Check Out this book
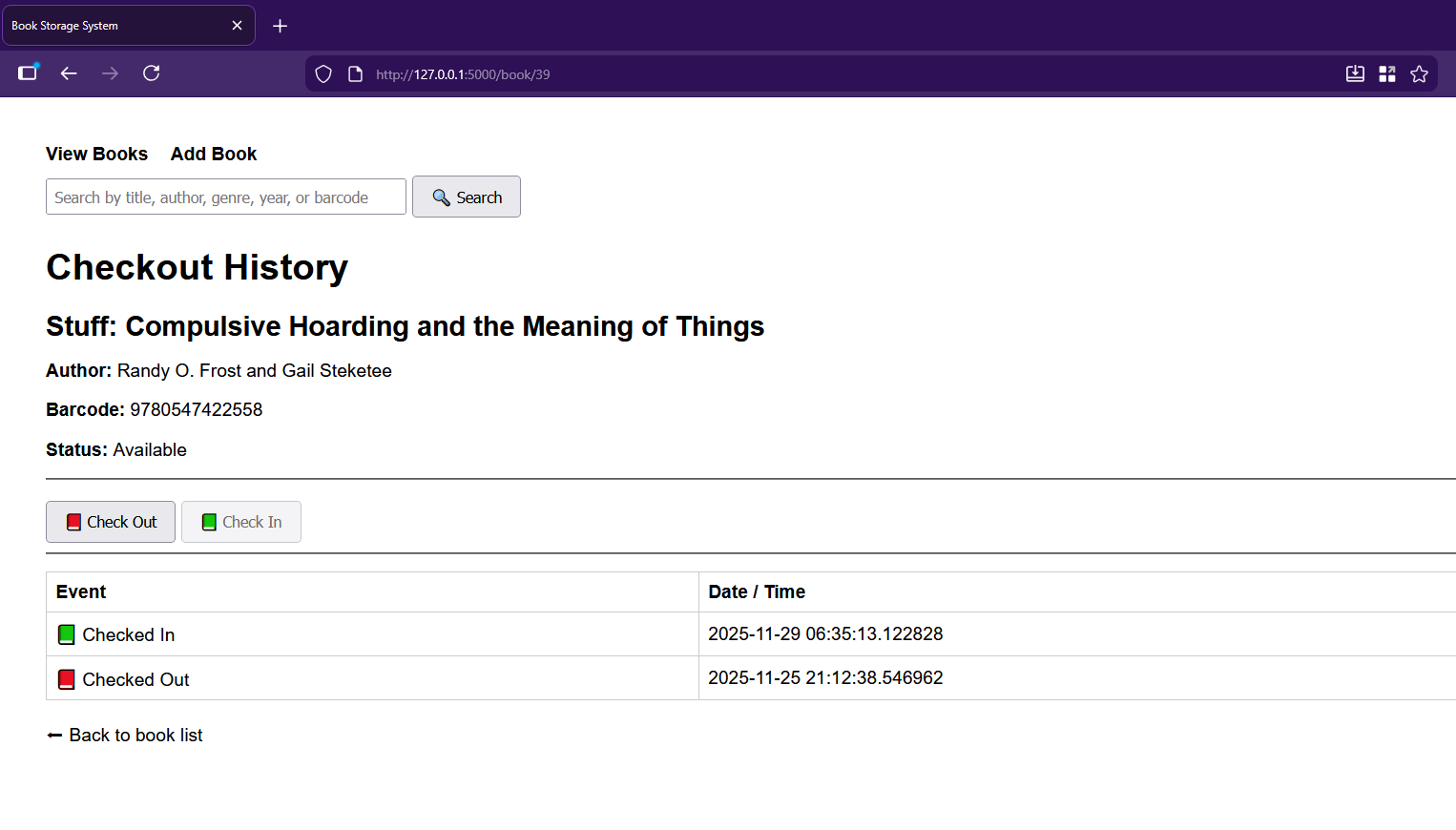 [x=111, y=522]
